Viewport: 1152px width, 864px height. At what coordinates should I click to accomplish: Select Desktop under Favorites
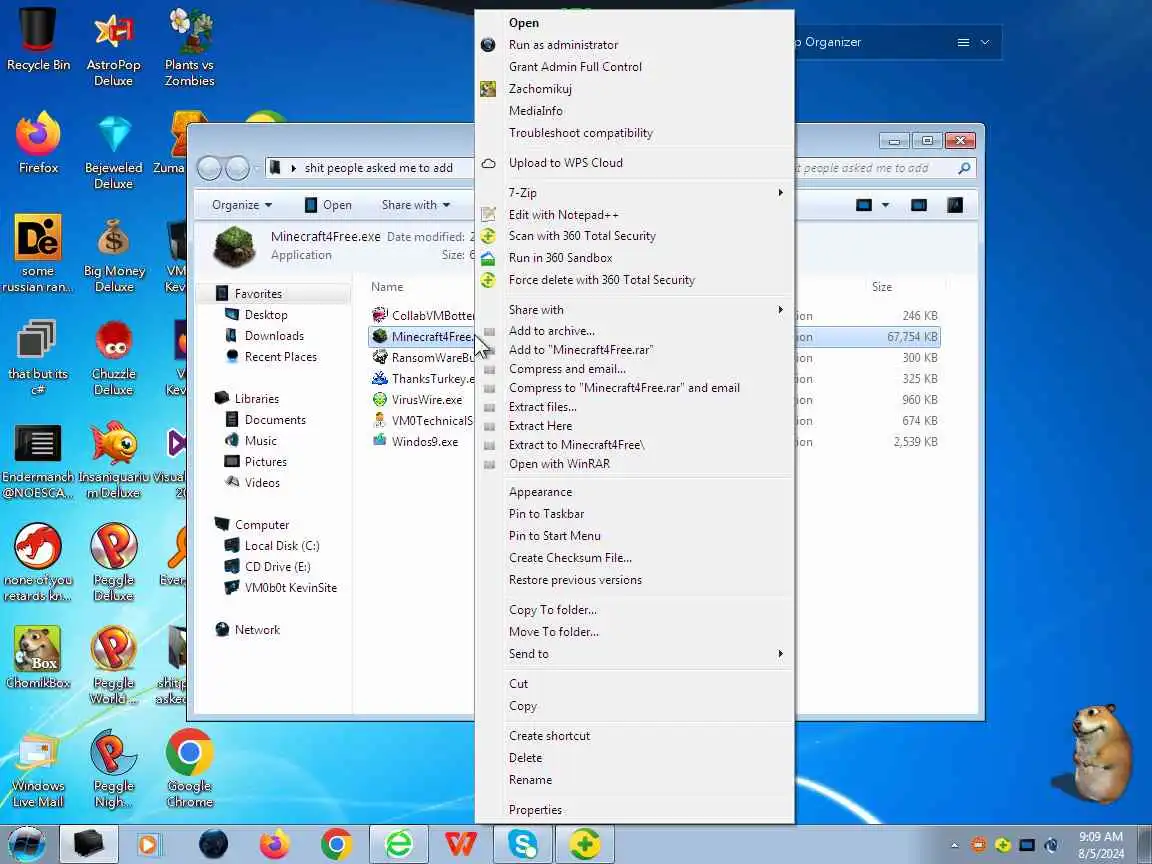tap(266, 315)
